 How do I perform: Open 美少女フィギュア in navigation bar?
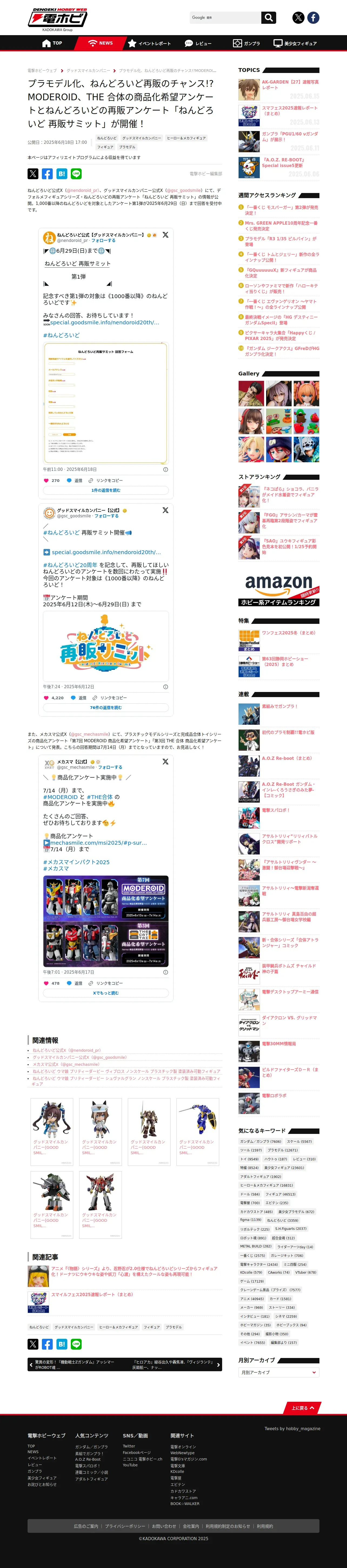tap(295, 43)
